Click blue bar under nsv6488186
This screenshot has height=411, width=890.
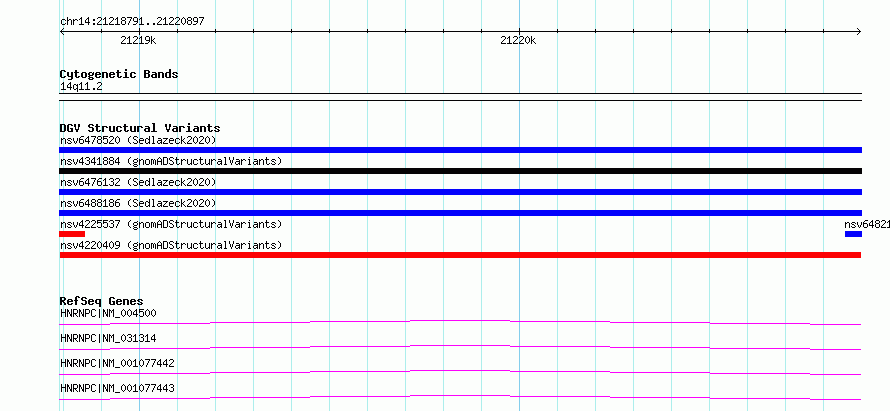[x=460, y=213]
